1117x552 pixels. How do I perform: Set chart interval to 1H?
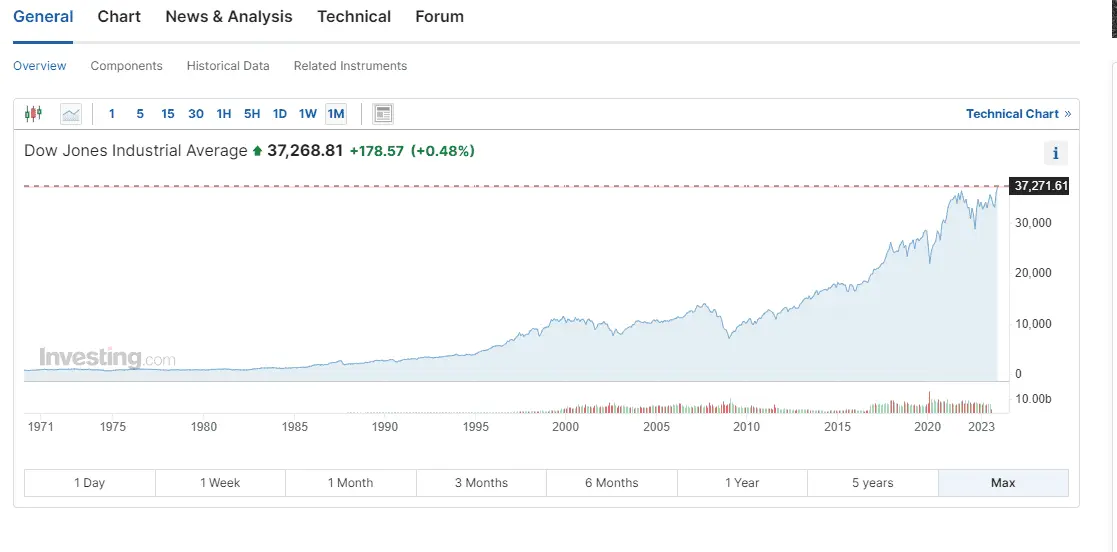pyautogui.click(x=224, y=114)
